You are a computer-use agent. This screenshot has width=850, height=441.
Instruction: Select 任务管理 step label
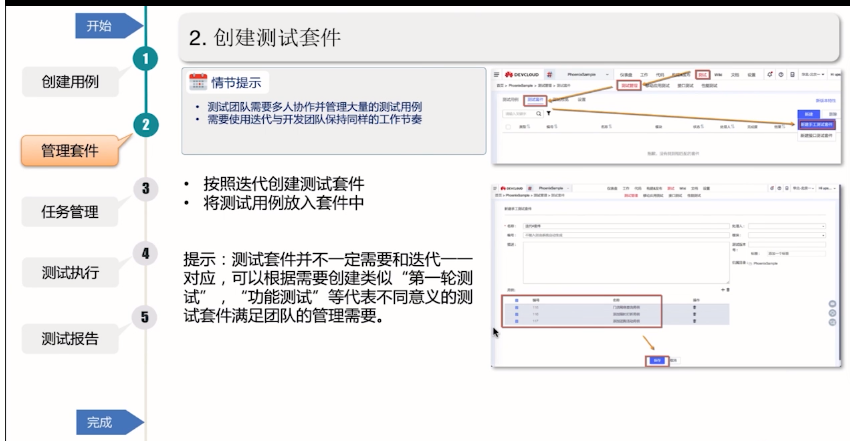click(70, 211)
